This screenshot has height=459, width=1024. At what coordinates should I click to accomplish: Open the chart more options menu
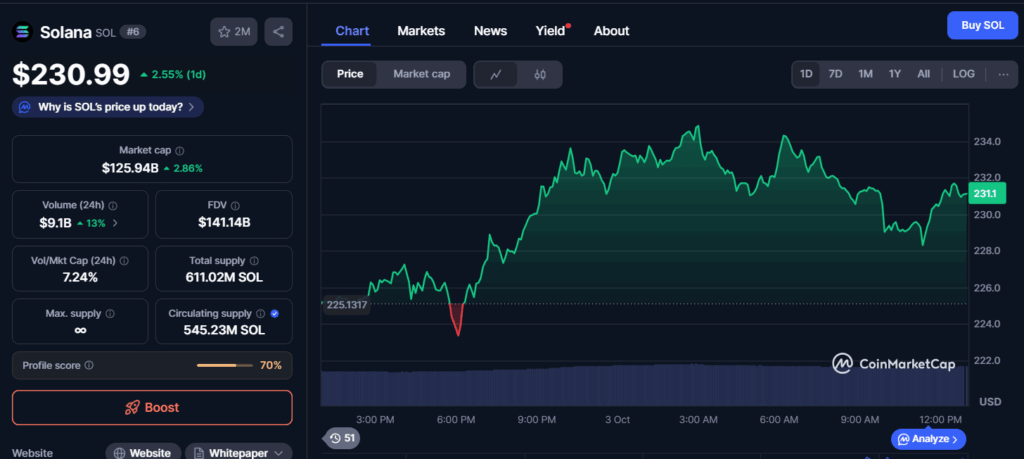click(1003, 74)
